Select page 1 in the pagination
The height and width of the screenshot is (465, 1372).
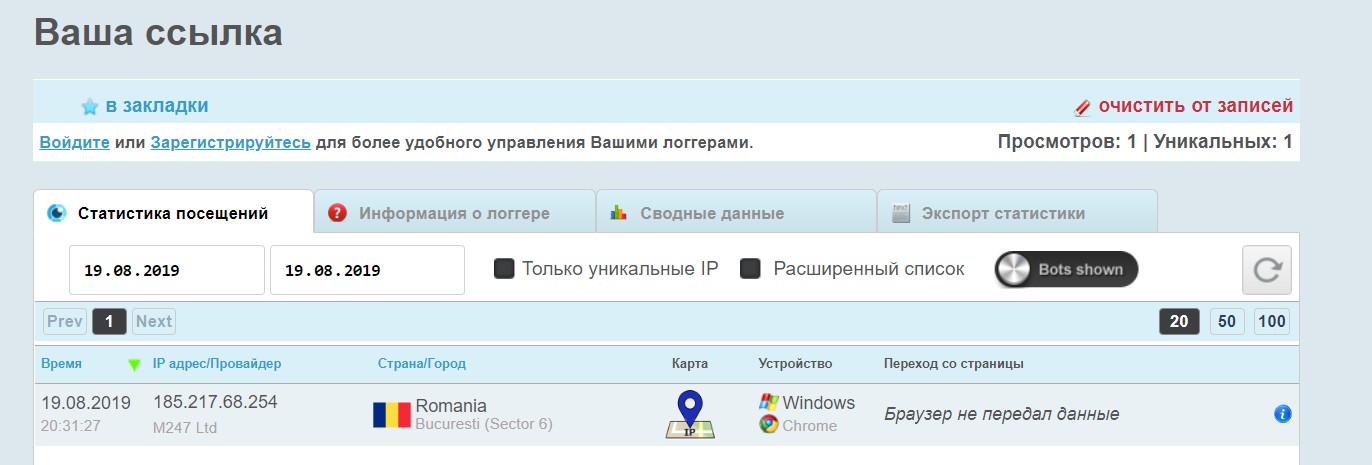[109, 321]
